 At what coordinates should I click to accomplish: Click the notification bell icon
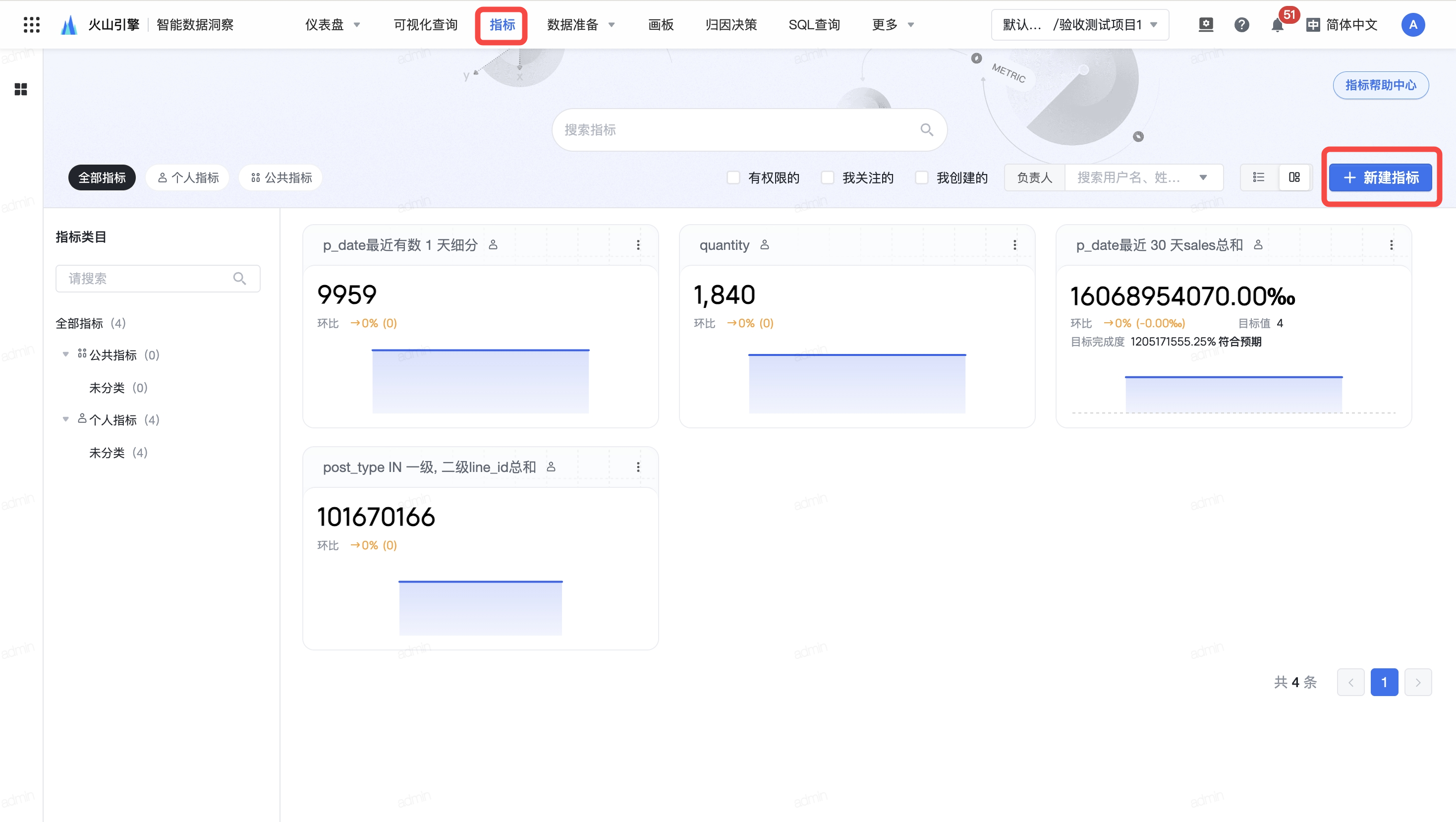(x=1277, y=25)
